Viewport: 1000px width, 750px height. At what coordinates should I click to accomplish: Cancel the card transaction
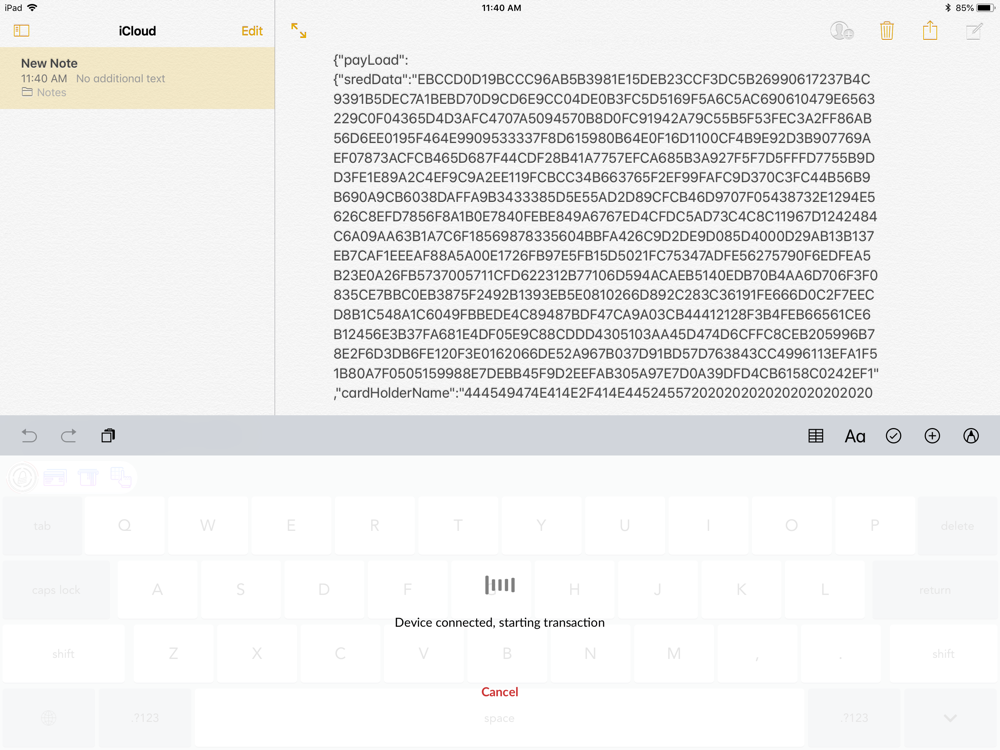[x=499, y=692]
